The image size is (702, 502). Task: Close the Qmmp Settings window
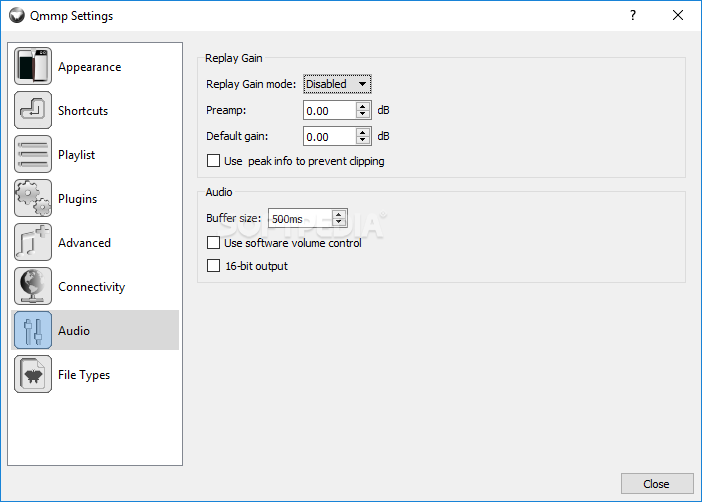pyautogui.click(x=678, y=15)
